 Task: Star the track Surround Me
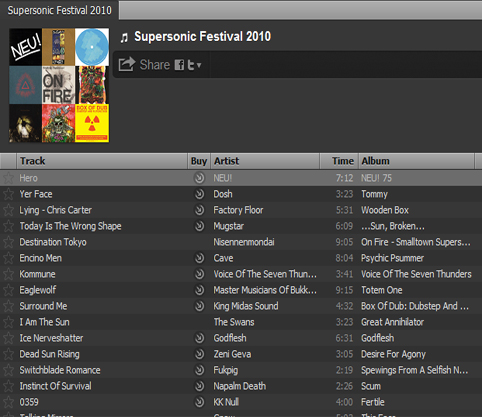coord(8,306)
